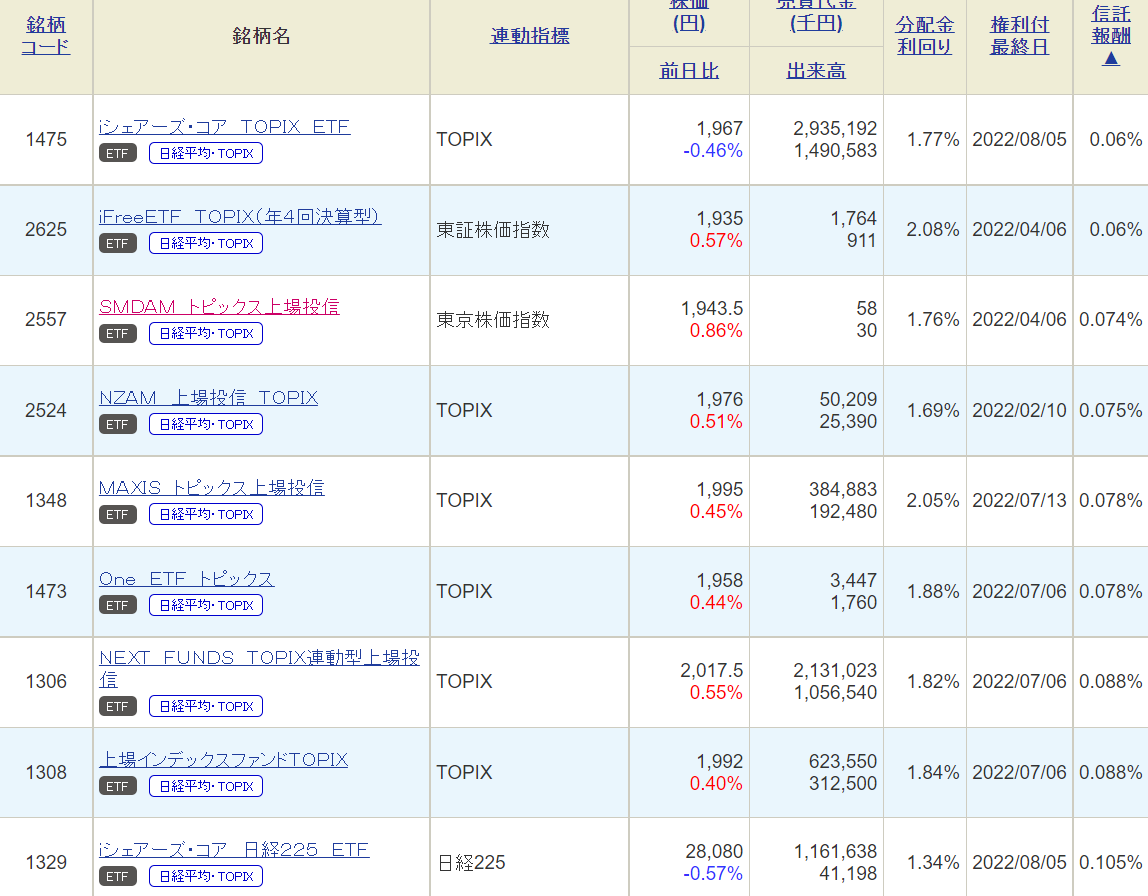Select code cell 2524

[46, 410]
